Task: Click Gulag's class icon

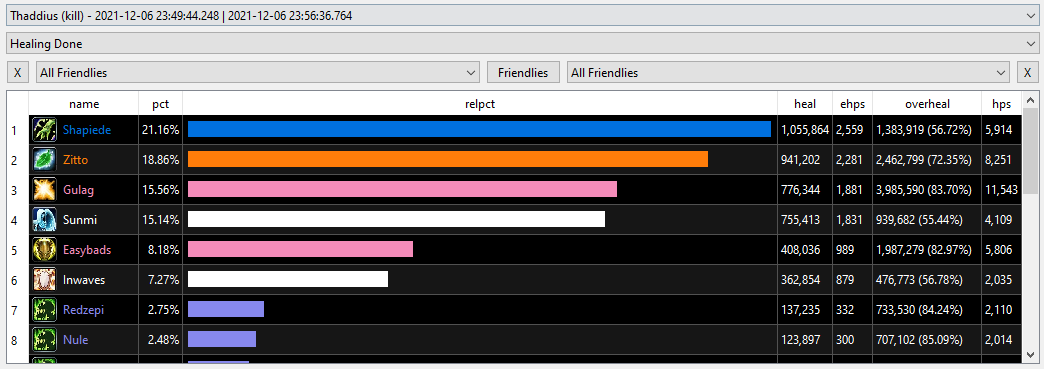Action: pos(44,190)
